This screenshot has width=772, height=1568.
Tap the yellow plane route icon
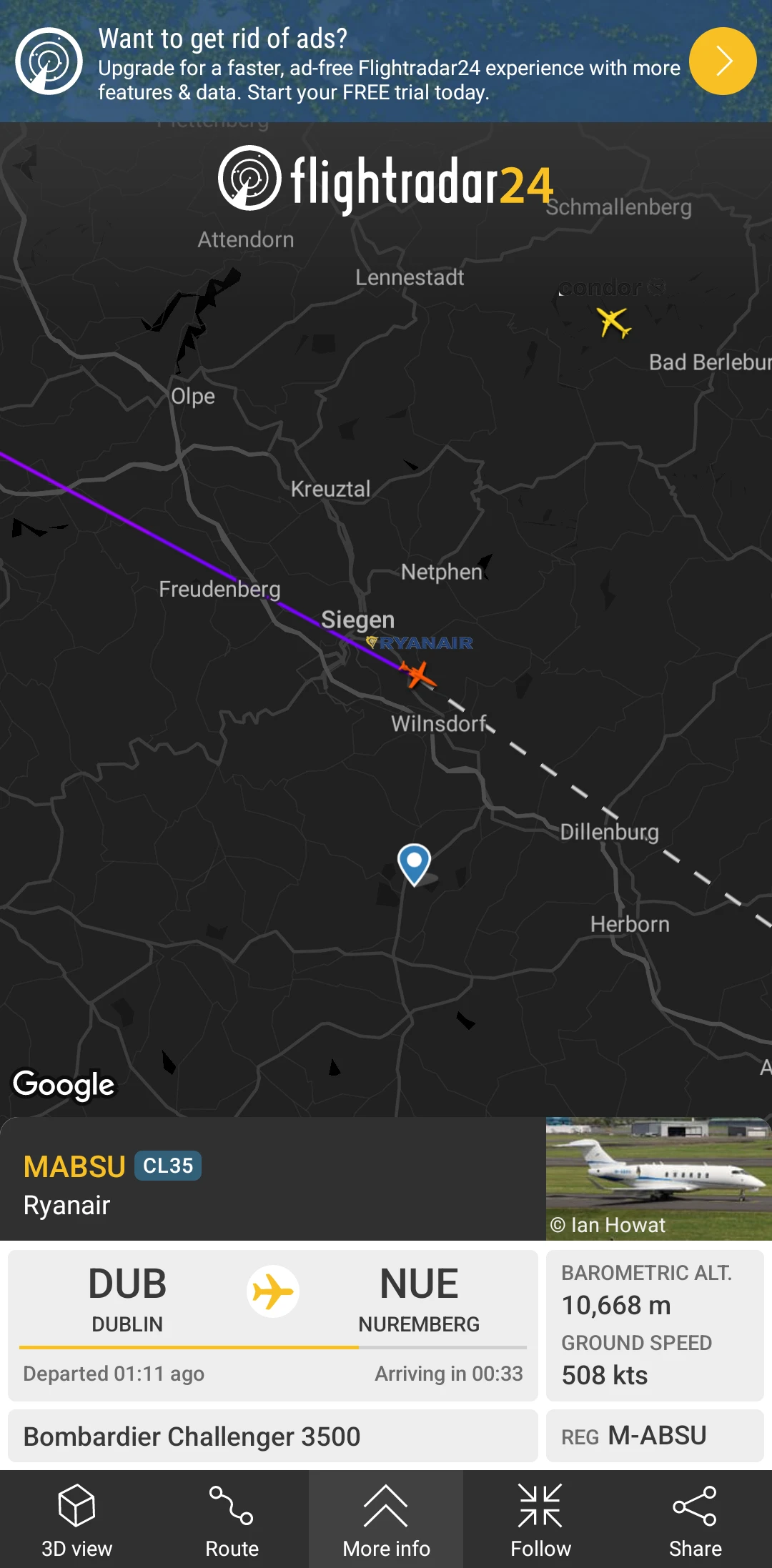(x=273, y=1292)
